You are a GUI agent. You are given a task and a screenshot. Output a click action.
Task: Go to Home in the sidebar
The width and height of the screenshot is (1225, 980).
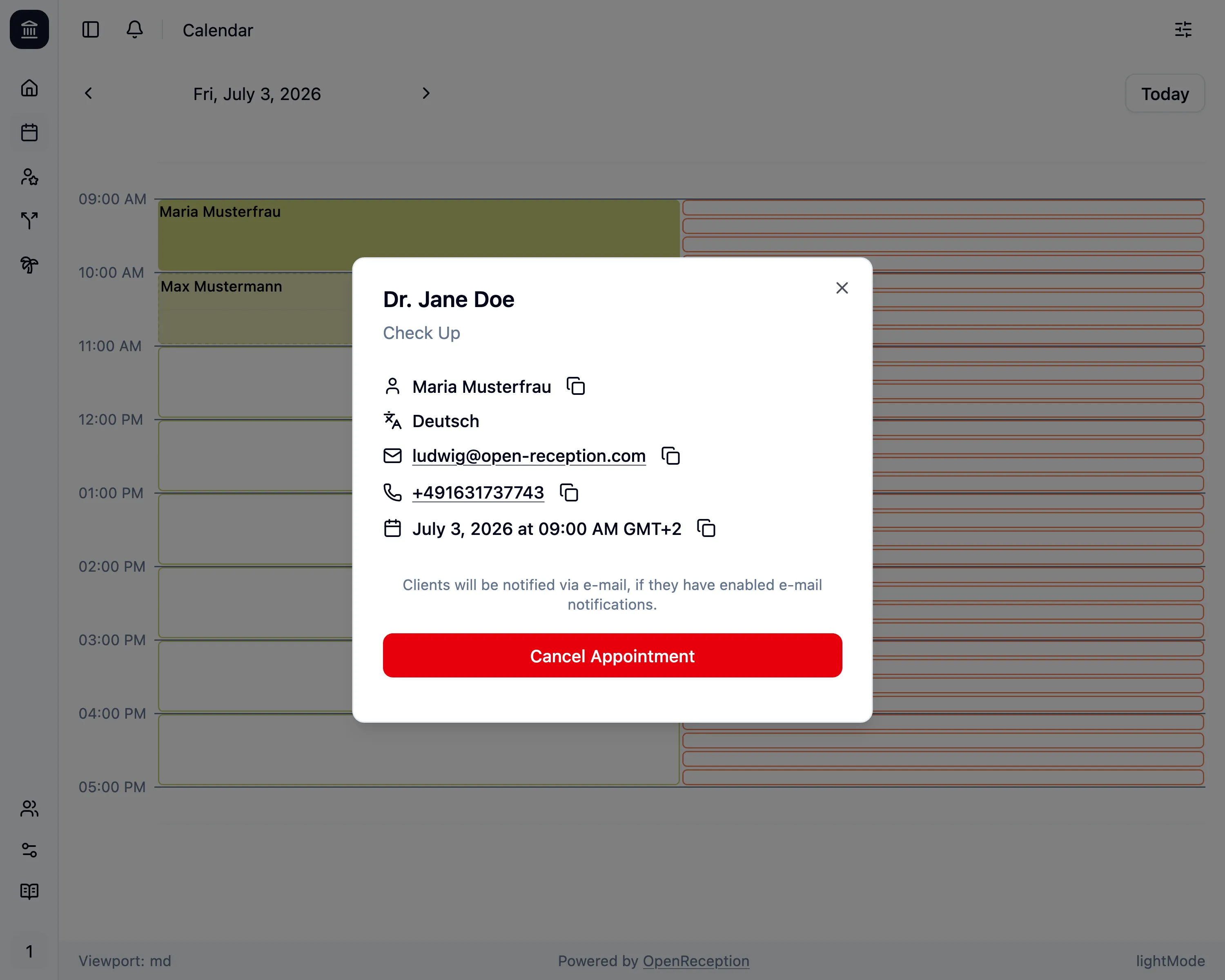29,88
